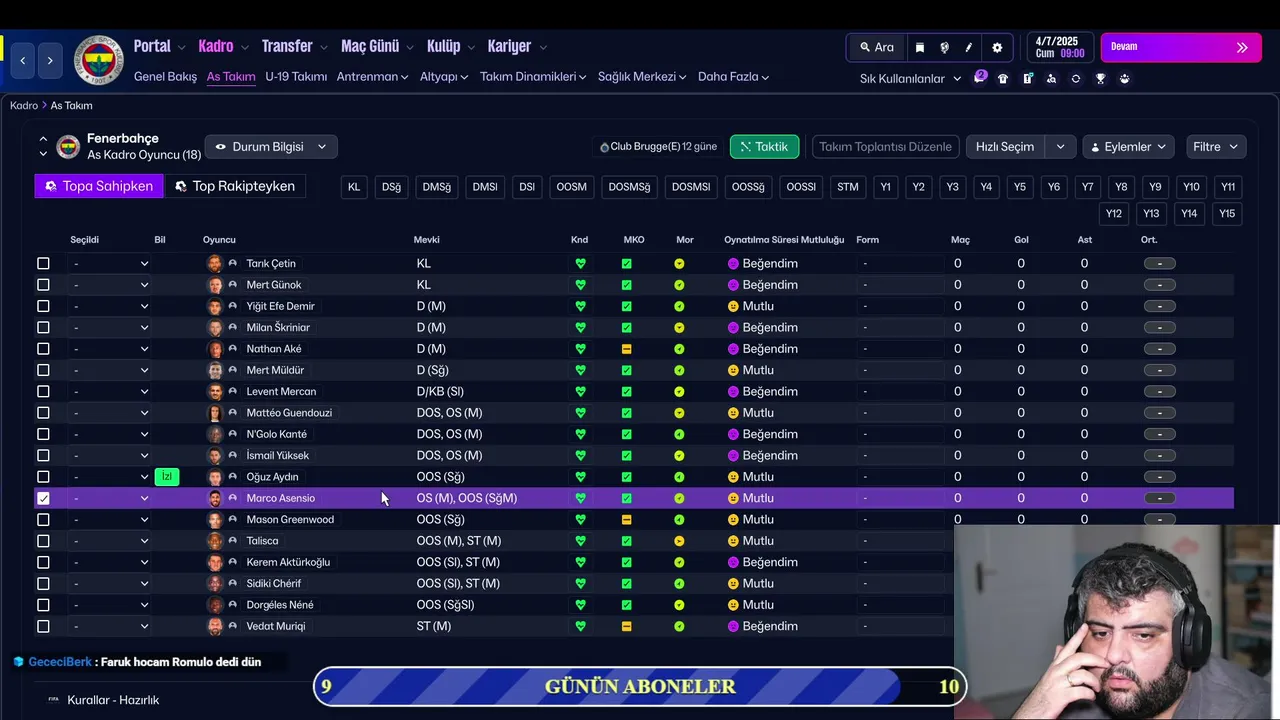Click the shirt icon shortcut

(x=1003, y=78)
